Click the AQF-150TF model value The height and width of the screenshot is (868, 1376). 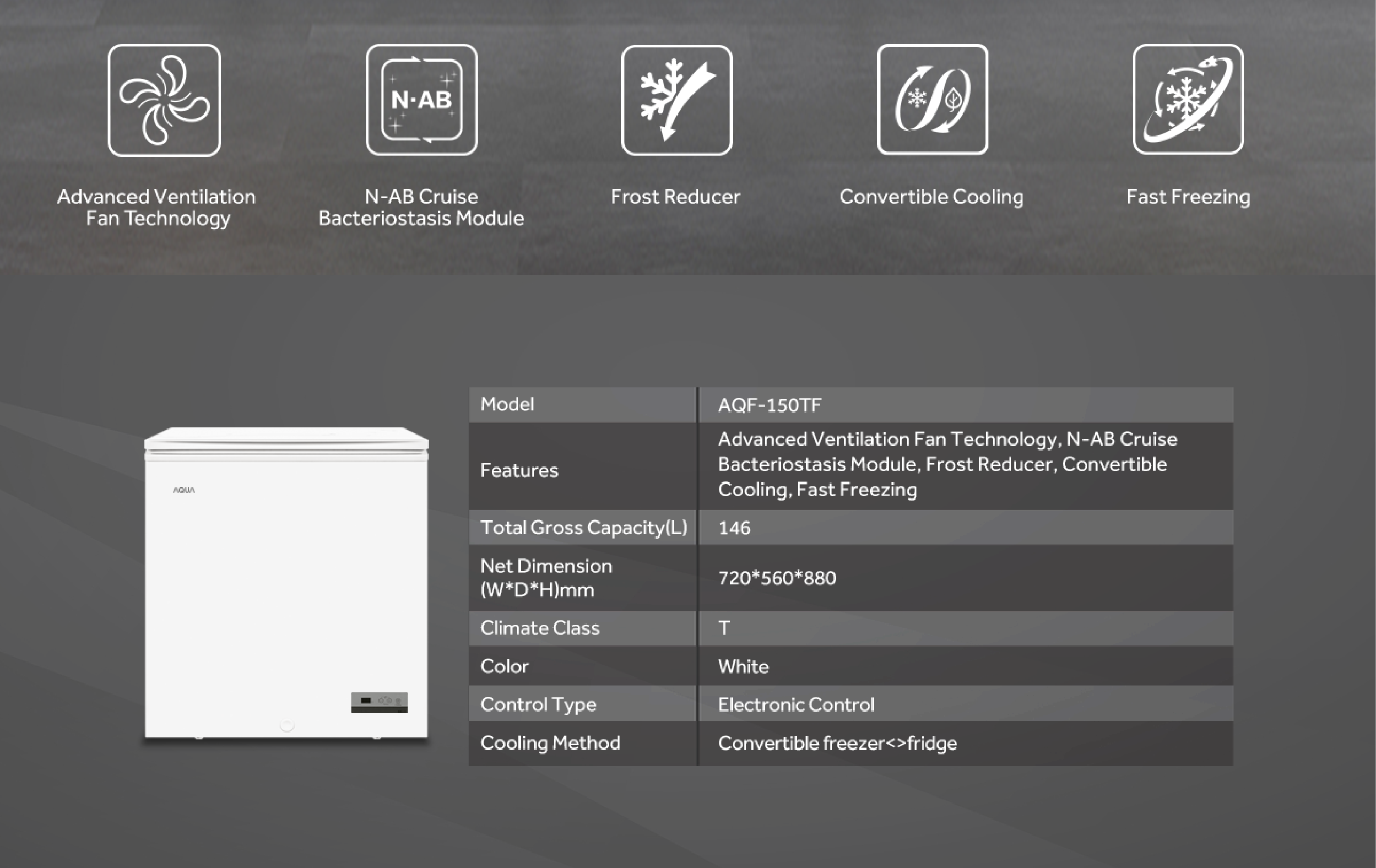tap(769, 405)
